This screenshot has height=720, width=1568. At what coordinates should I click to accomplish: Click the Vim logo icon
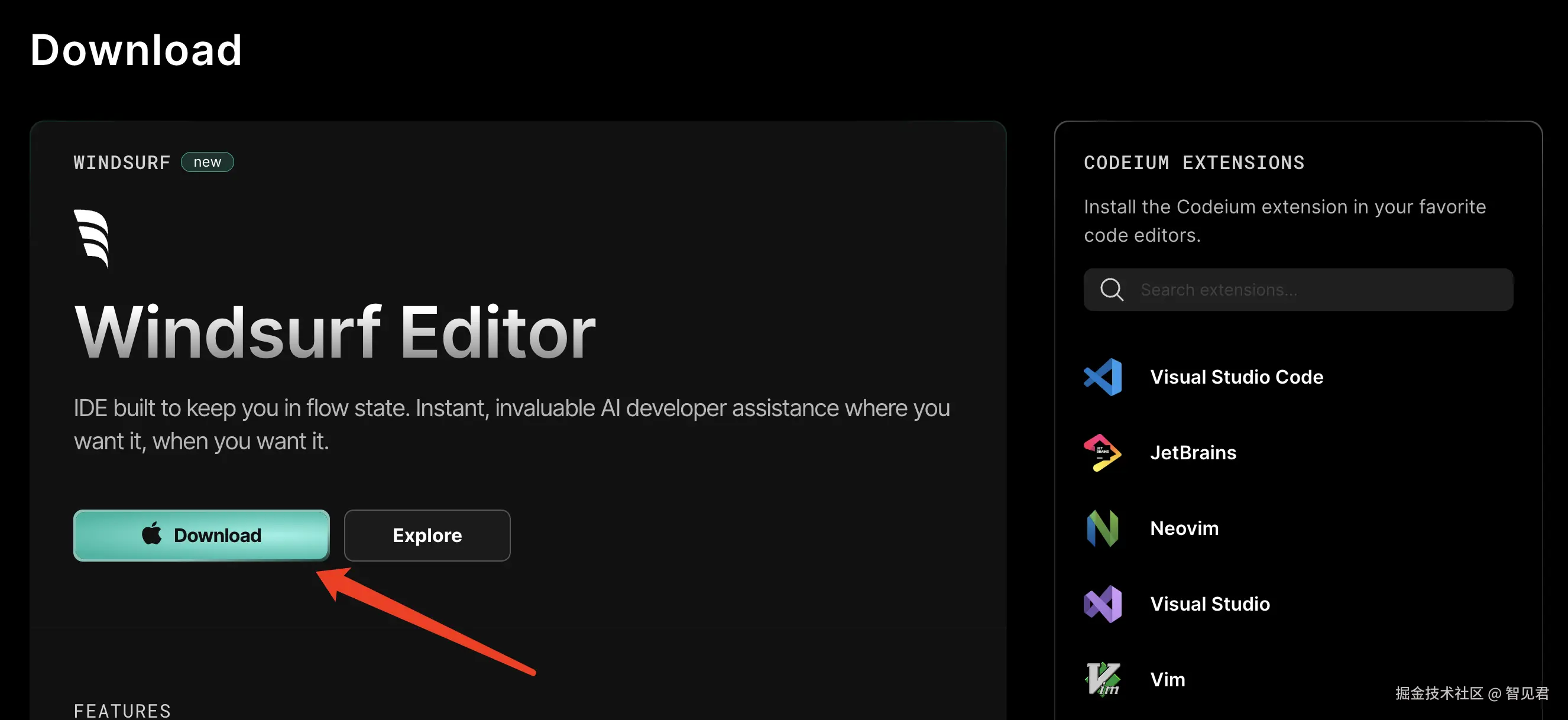[1102, 679]
